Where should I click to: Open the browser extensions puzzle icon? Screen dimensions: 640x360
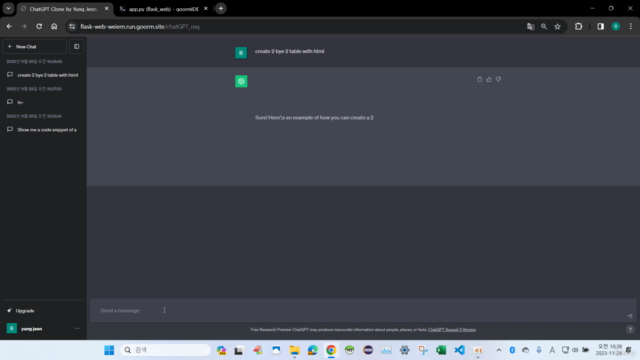[x=578, y=27]
